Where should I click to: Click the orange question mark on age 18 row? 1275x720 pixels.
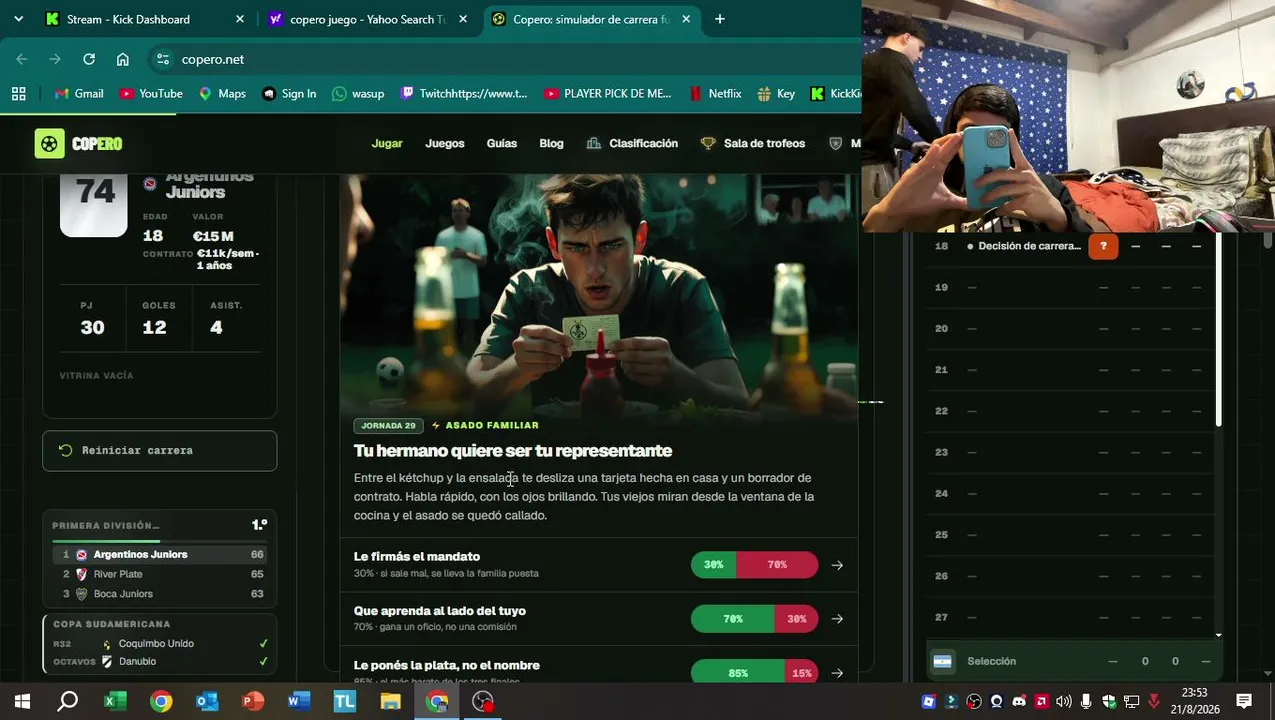[1103, 246]
